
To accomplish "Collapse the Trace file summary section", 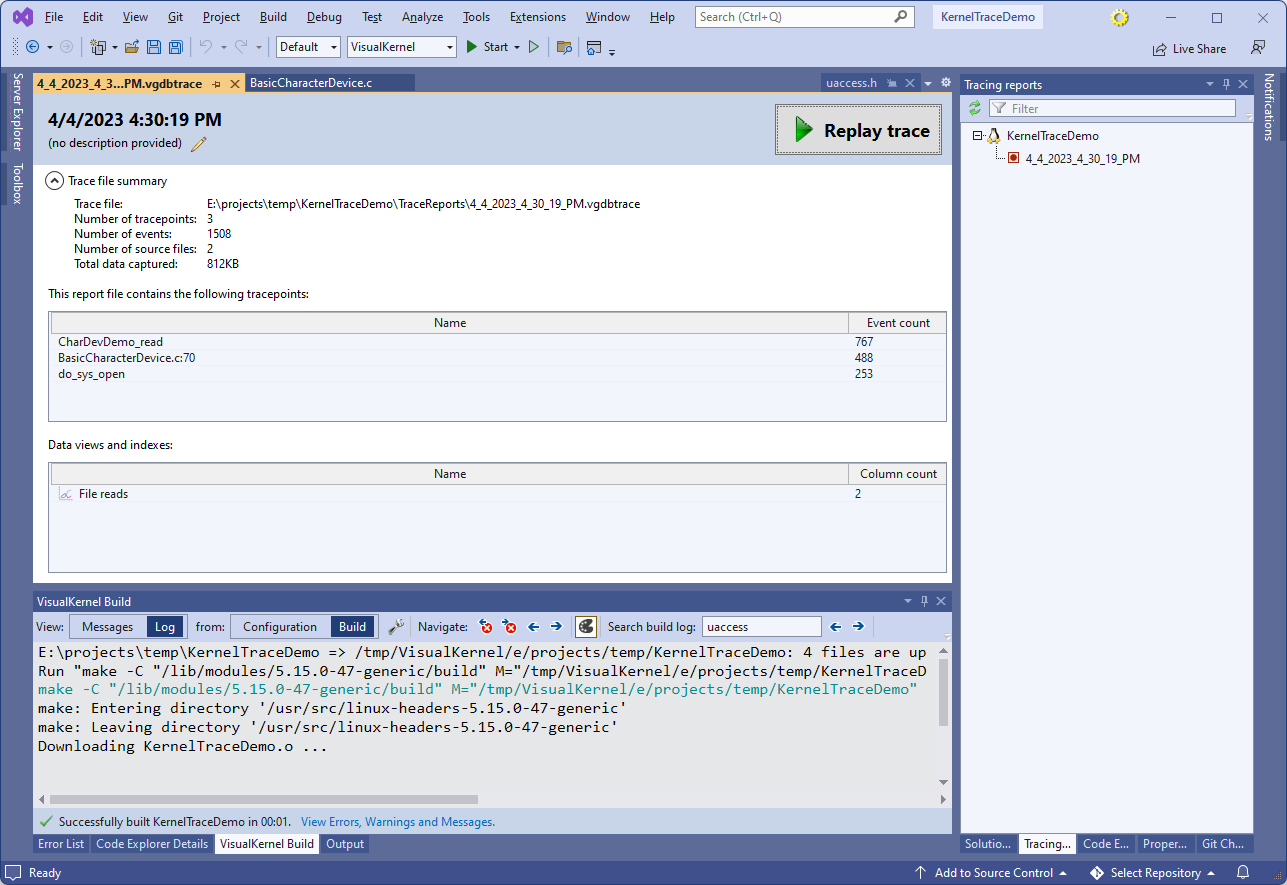I will [x=54, y=181].
